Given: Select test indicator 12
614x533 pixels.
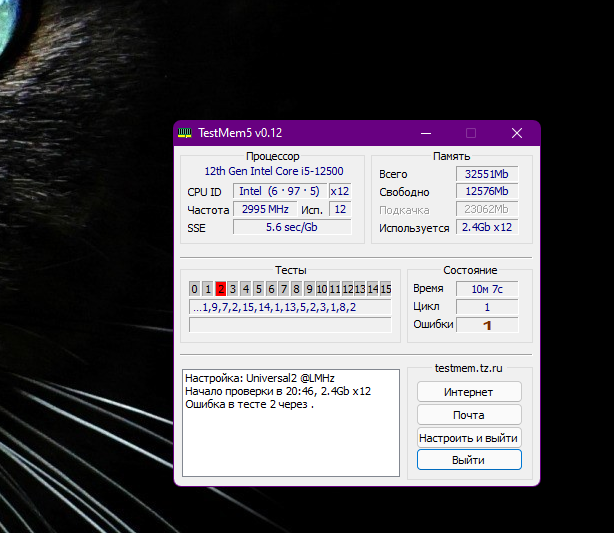Looking at the screenshot, I should coord(348,289).
